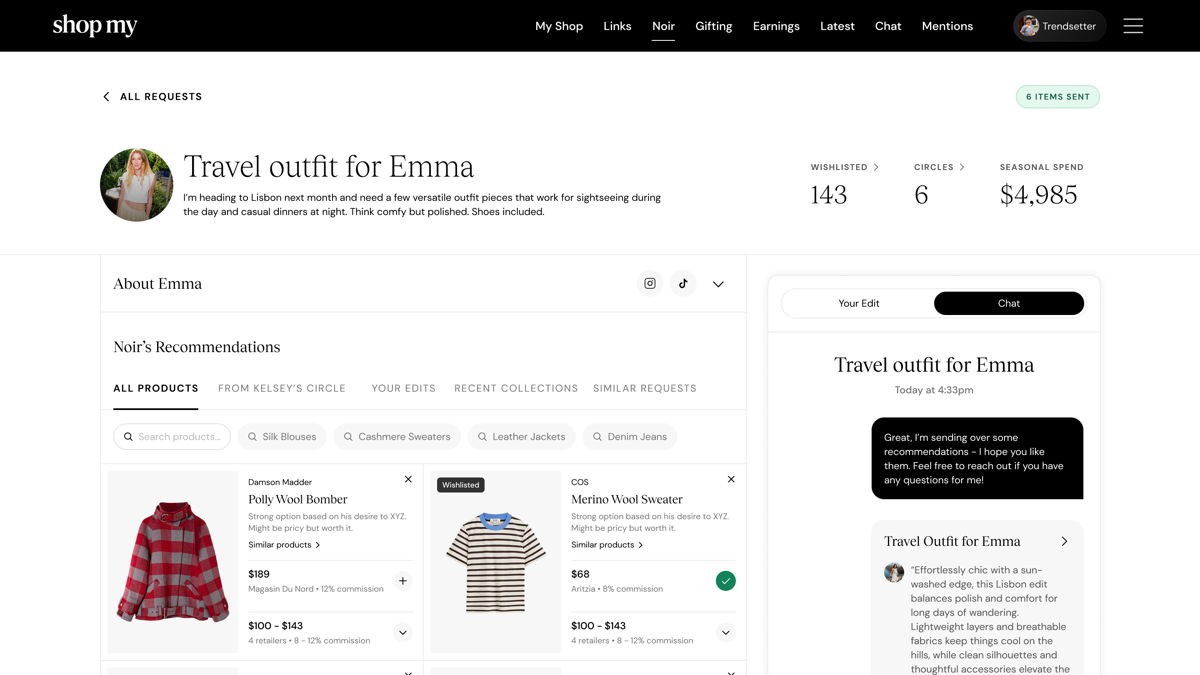Go back to All Requests
Image resolution: width=1200 pixels, height=675 pixels.
click(x=152, y=97)
